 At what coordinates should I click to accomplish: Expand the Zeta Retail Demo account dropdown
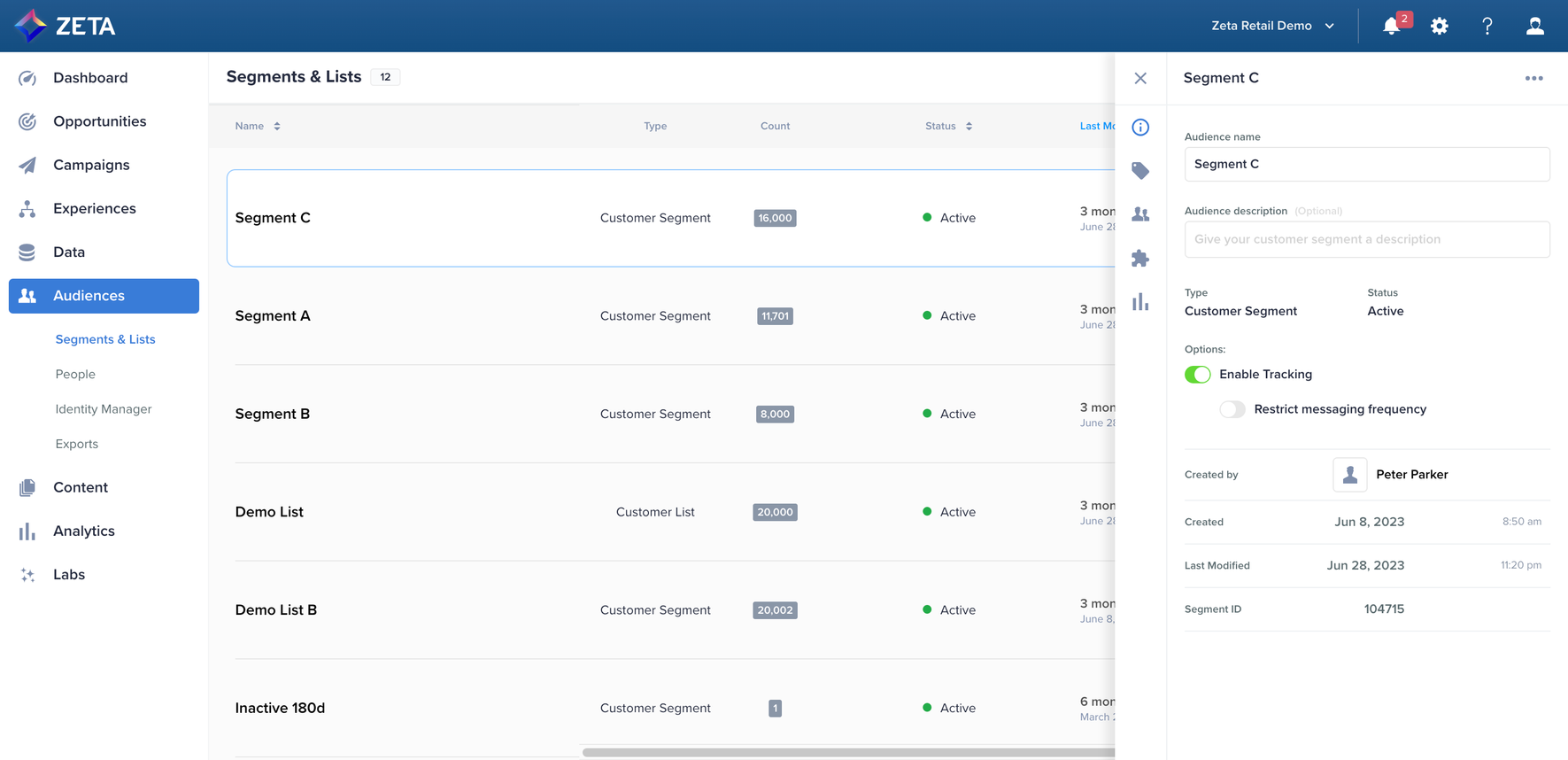[x=1272, y=26]
